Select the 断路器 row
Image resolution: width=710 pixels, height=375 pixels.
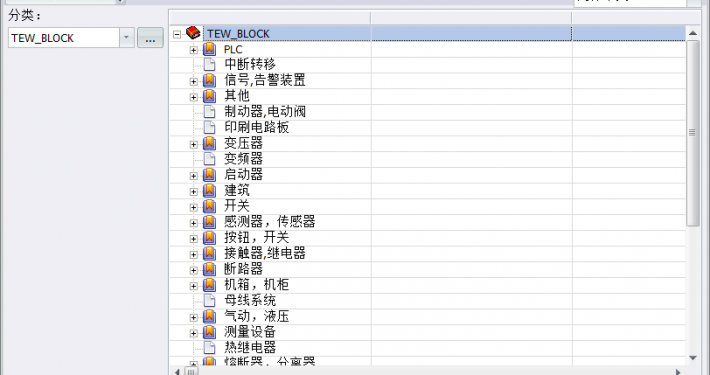tap(427, 269)
